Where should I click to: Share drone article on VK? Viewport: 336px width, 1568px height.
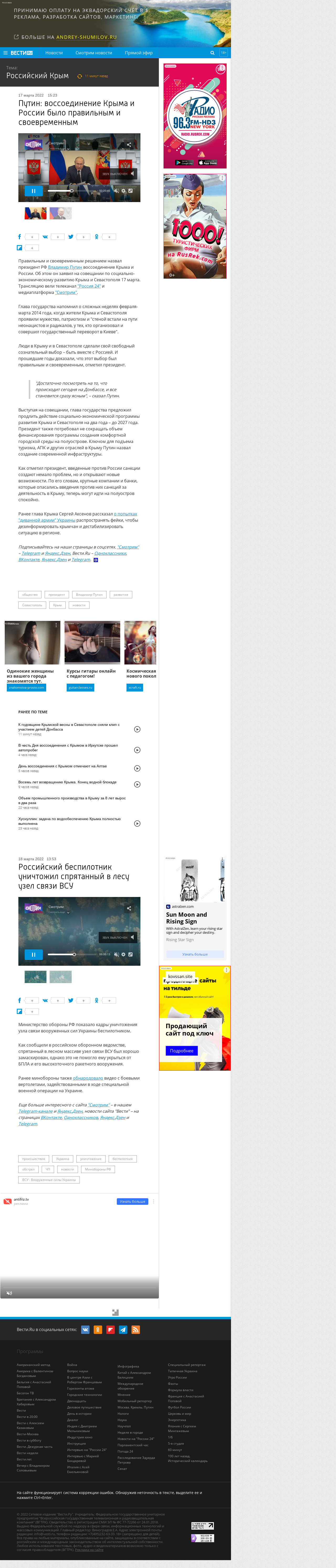point(45,1001)
